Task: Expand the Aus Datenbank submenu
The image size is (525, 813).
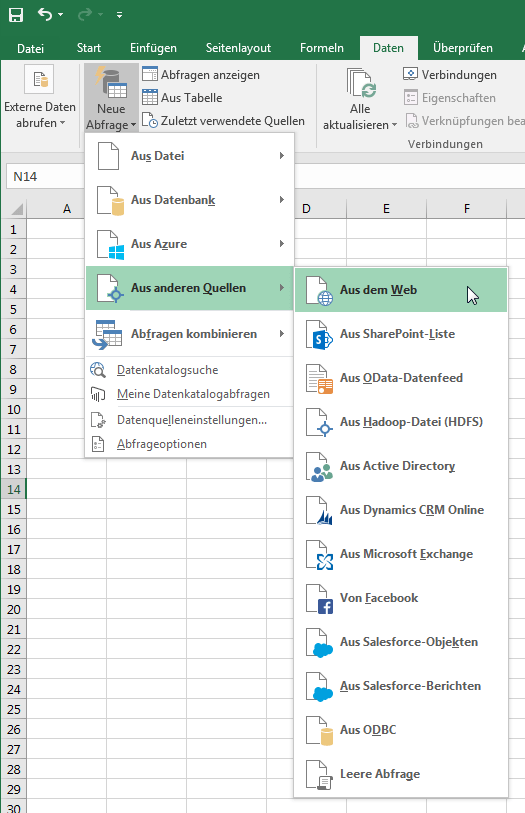Action: (x=190, y=200)
